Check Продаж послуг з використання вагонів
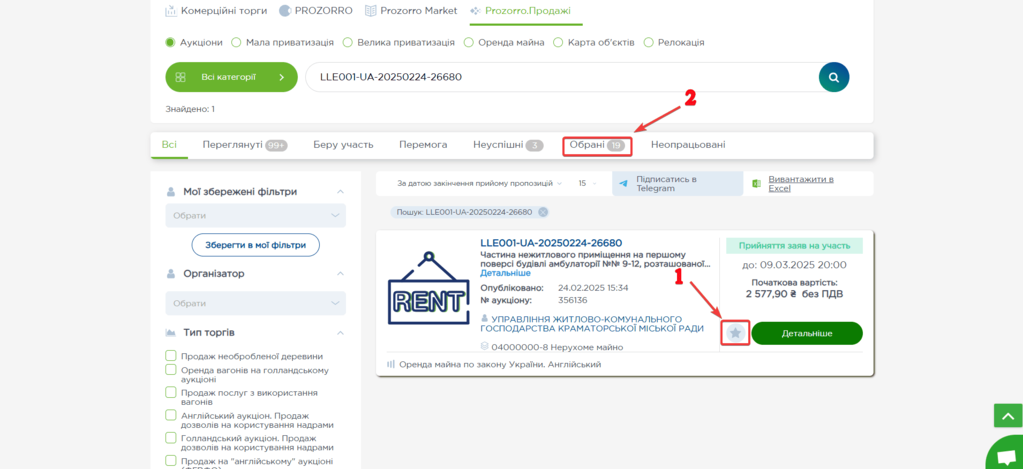This screenshot has height=469, width=1023. click(x=171, y=393)
